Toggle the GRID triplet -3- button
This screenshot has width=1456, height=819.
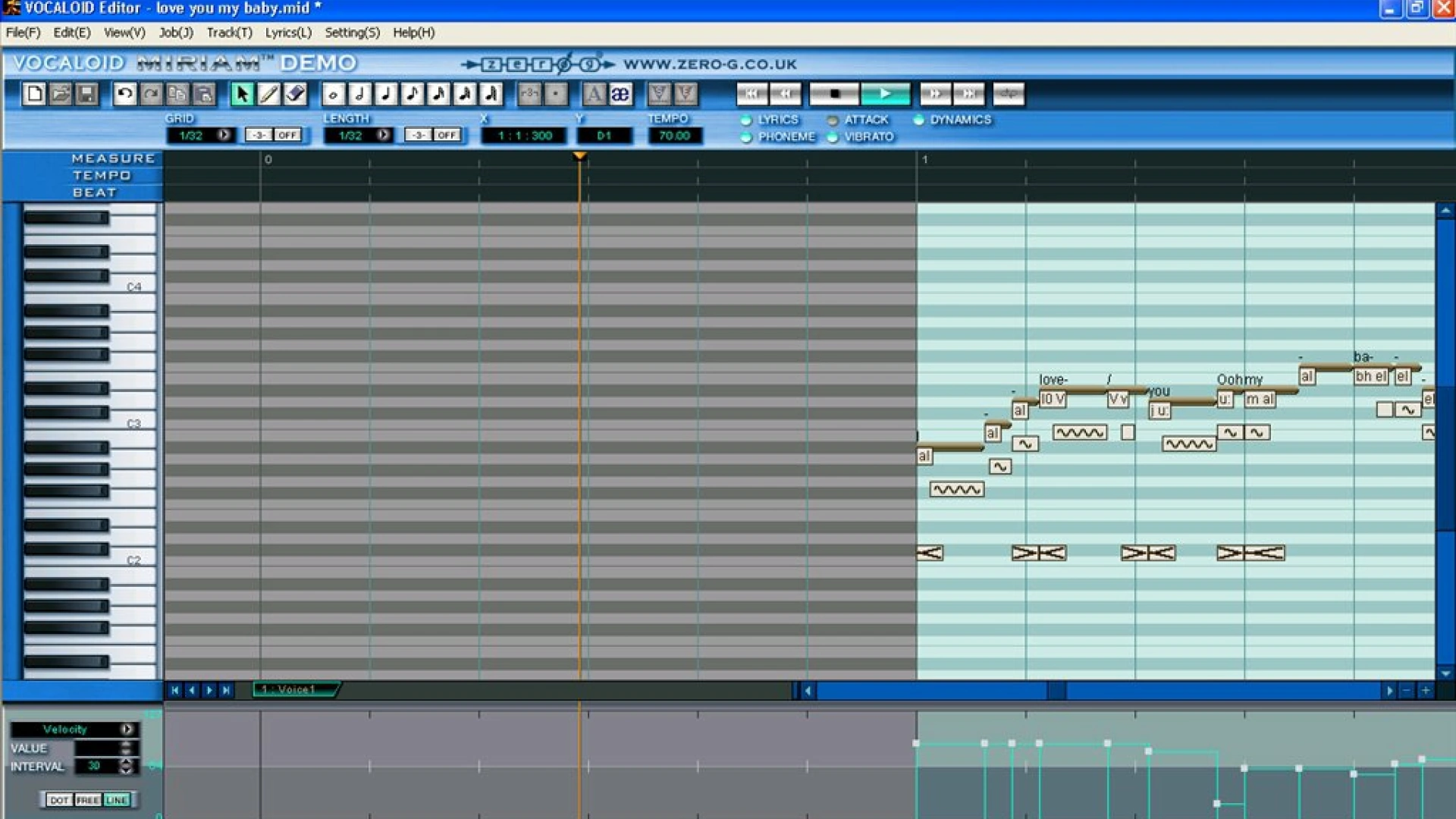click(259, 135)
